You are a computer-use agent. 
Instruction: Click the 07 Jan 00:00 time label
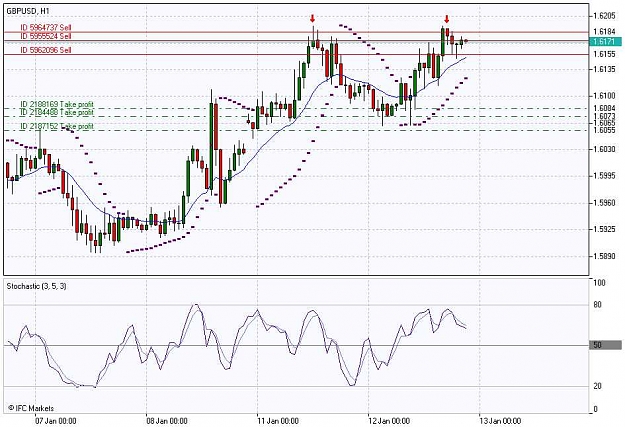pyautogui.click(x=55, y=421)
